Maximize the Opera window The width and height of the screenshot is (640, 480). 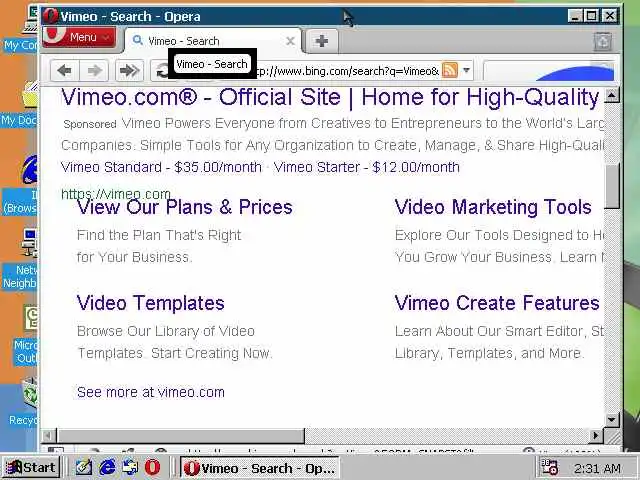click(x=591, y=16)
